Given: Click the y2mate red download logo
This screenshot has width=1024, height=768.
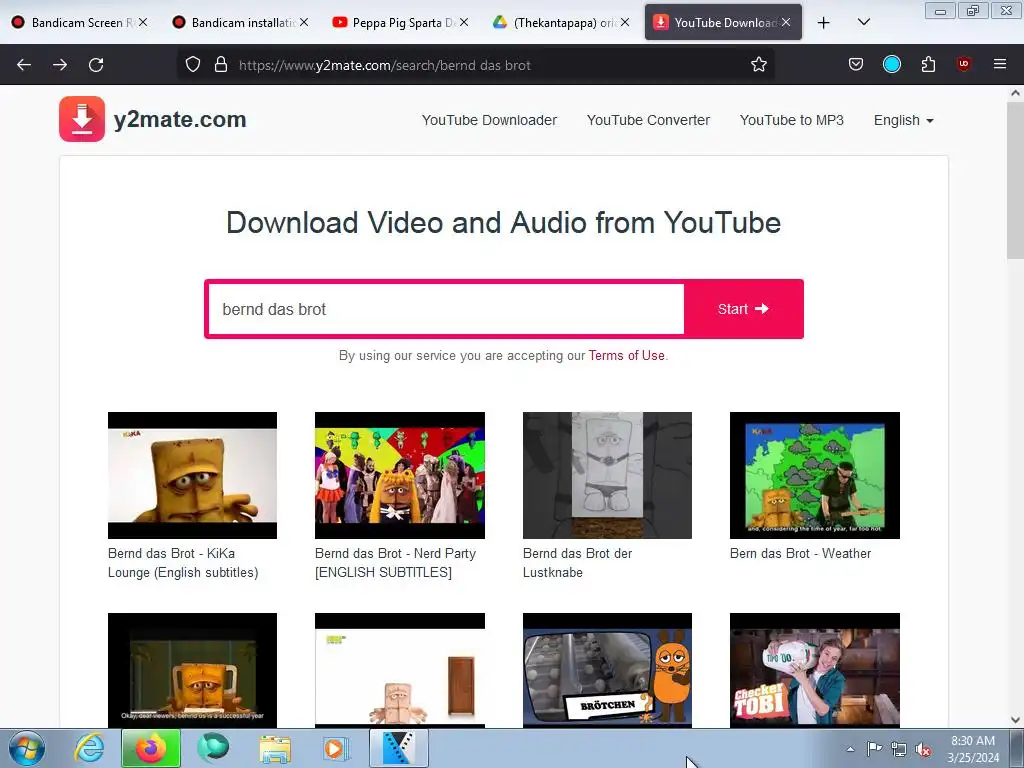Looking at the screenshot, I should [x=82, y=119].
